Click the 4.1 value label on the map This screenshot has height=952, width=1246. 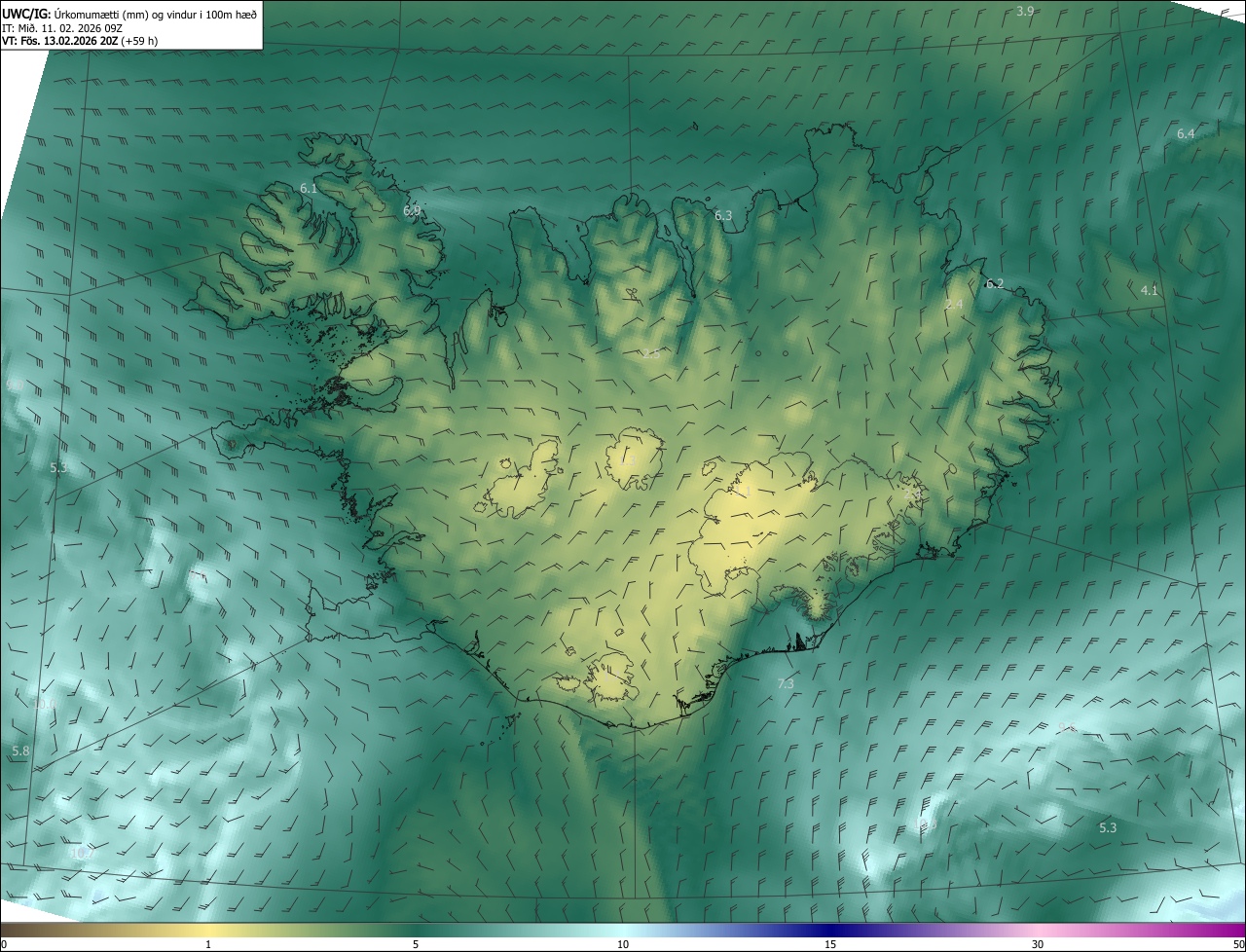pos(1149,290)
